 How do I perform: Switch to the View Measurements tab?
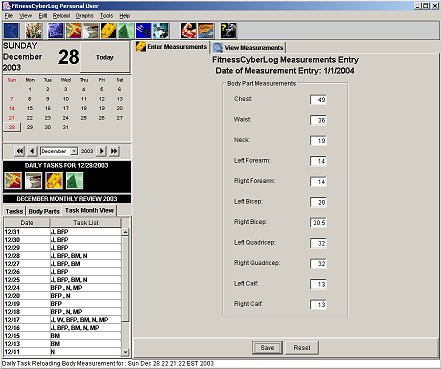pyautogui.click(x=248, y=47)
